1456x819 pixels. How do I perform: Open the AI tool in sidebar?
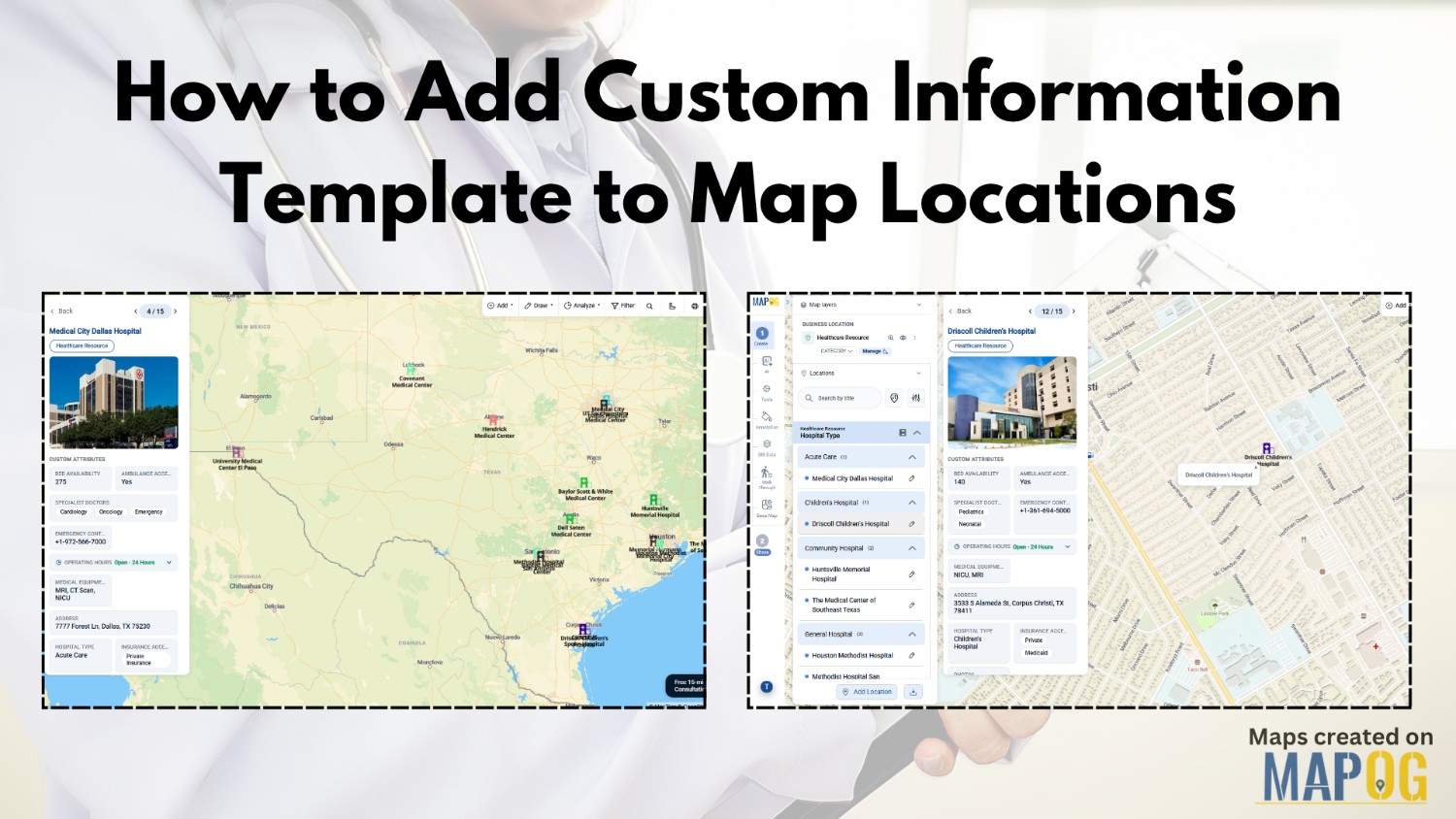(766, 364)
